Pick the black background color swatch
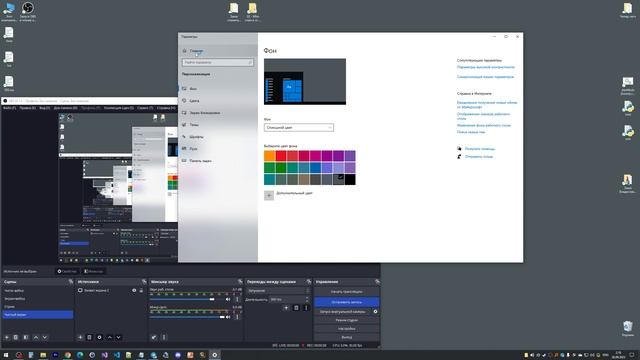640x360 pixels. coord(350,179)
